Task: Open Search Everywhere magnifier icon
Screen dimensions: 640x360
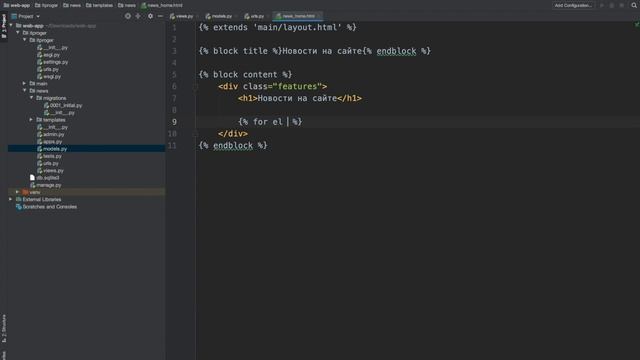Action: click(634, 5)
